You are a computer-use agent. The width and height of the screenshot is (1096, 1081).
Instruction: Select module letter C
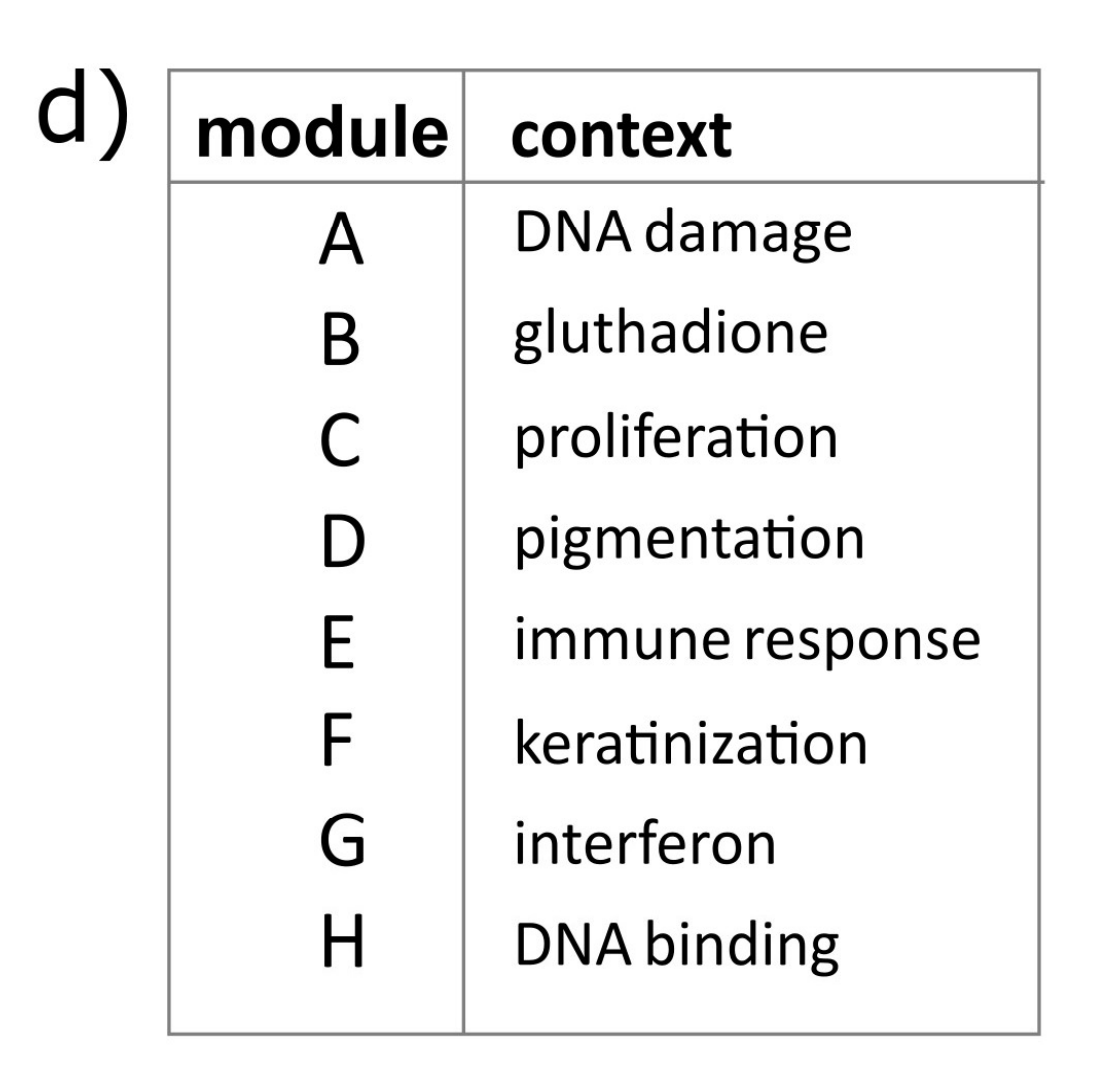(342, 444)
